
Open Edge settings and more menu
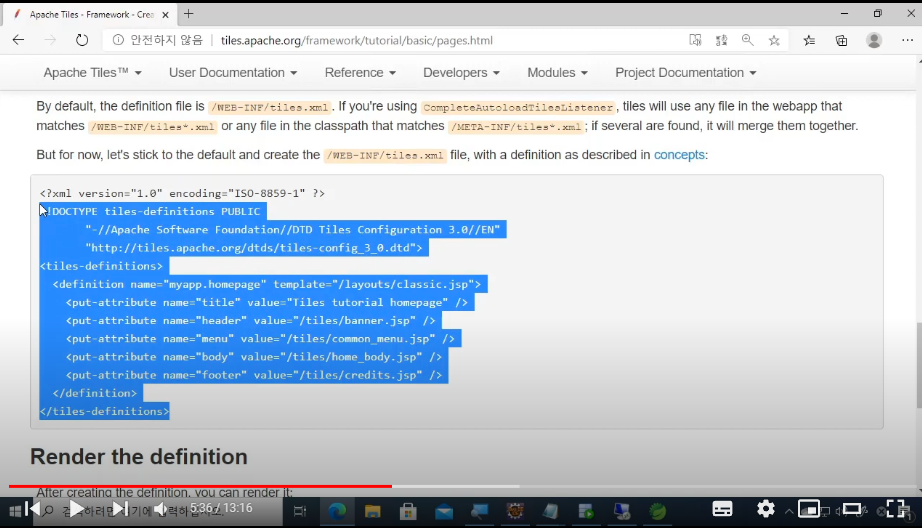(x=907, y=40)
